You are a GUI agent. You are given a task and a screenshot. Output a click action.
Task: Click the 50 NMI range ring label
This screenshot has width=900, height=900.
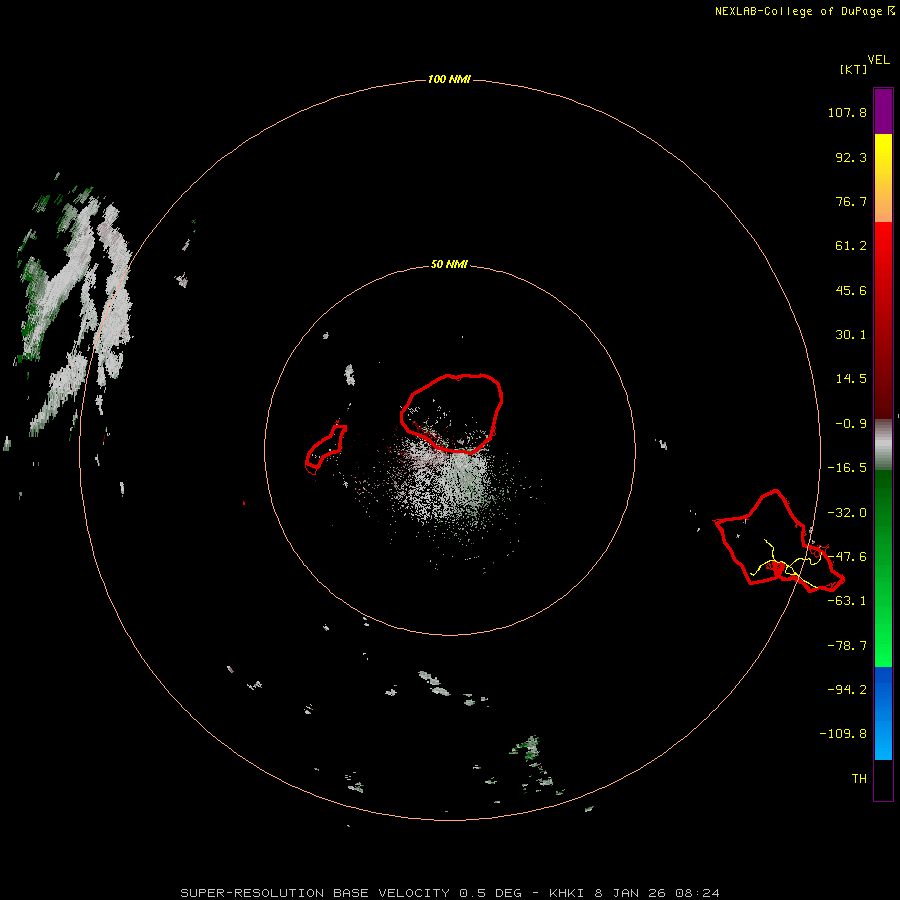click(449, 264)
